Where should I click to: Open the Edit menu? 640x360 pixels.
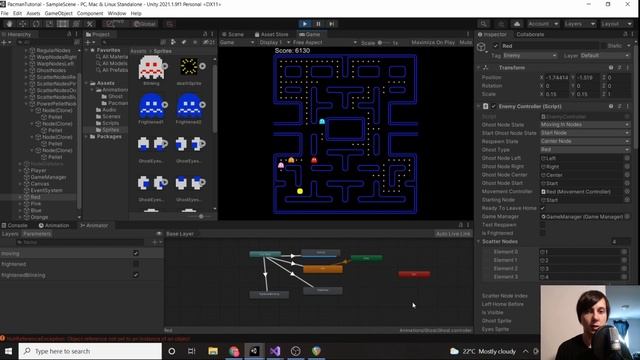tap(17, 13)
